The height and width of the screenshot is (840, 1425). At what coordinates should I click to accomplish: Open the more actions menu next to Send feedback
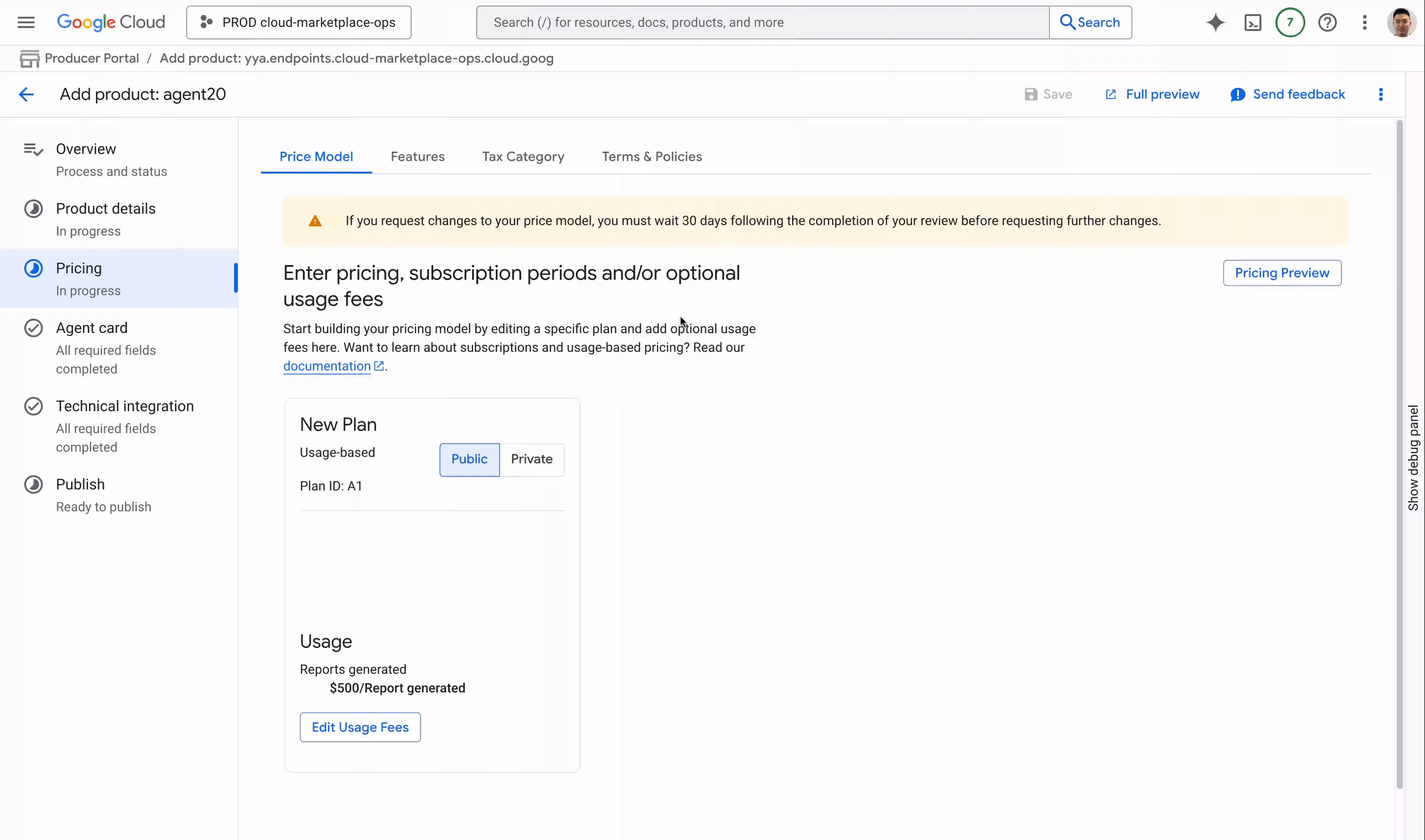1380,94
